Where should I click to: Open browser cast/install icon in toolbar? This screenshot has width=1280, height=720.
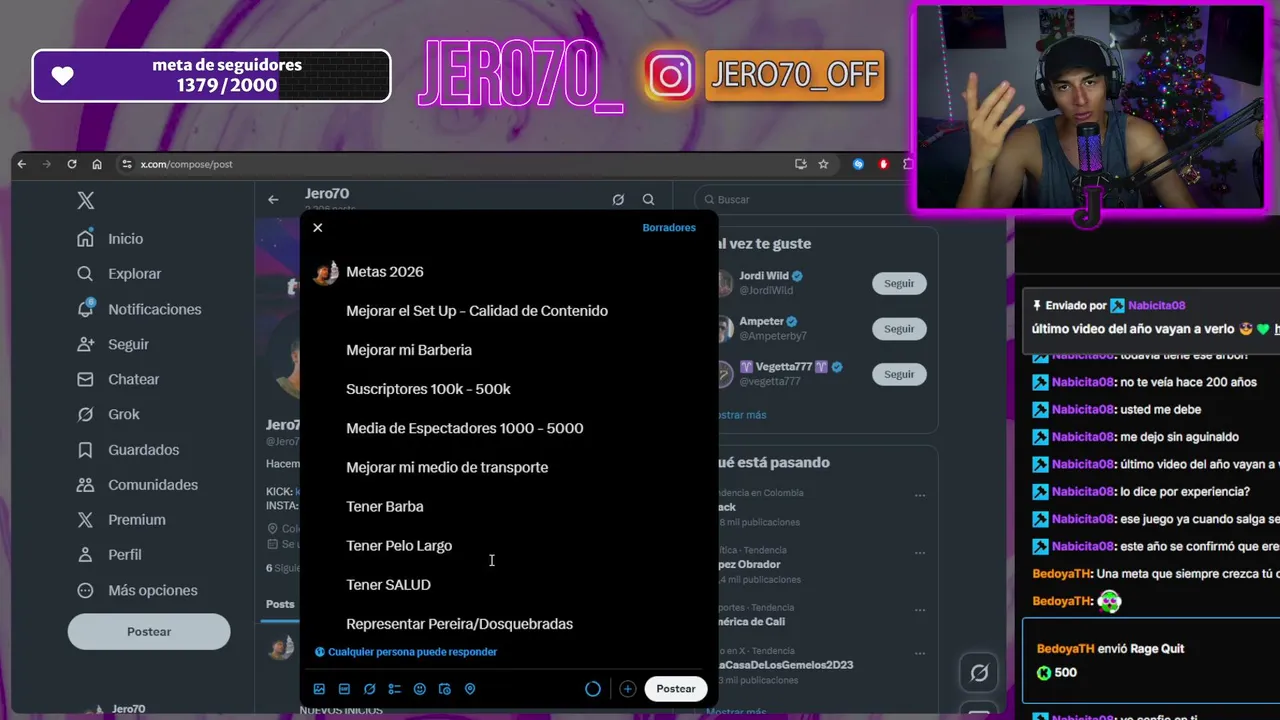click(800, 164)
